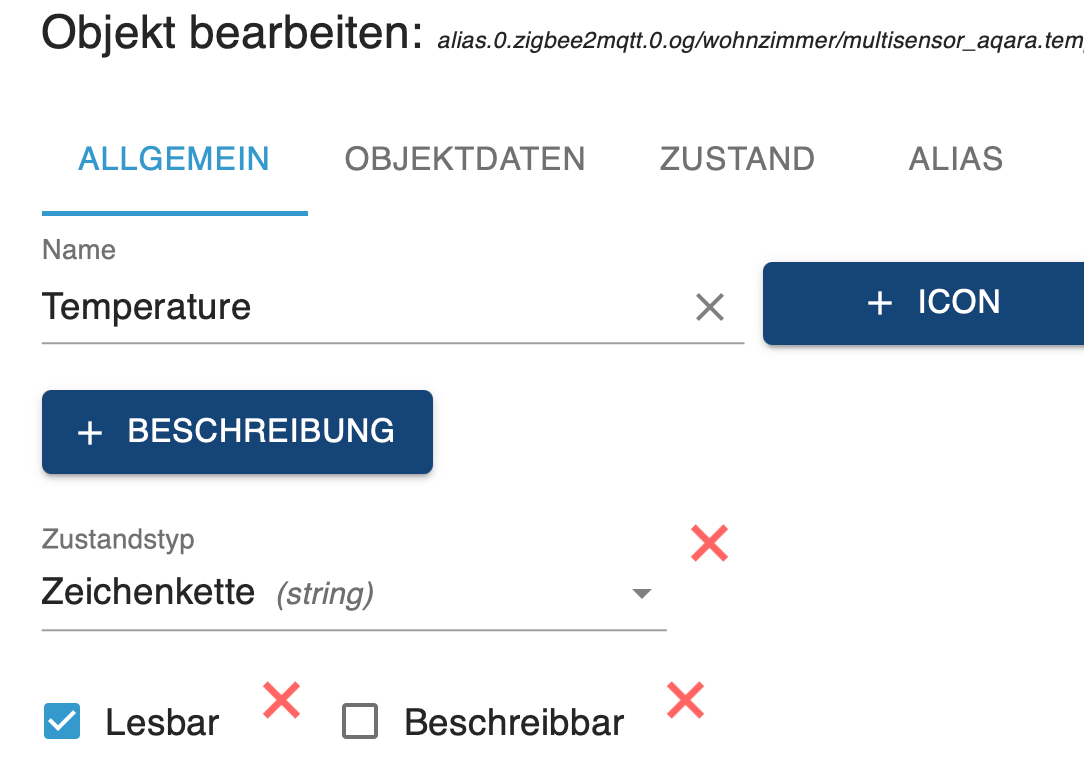Select the dropdown arrow of Zustandstyp

[642, 592]
